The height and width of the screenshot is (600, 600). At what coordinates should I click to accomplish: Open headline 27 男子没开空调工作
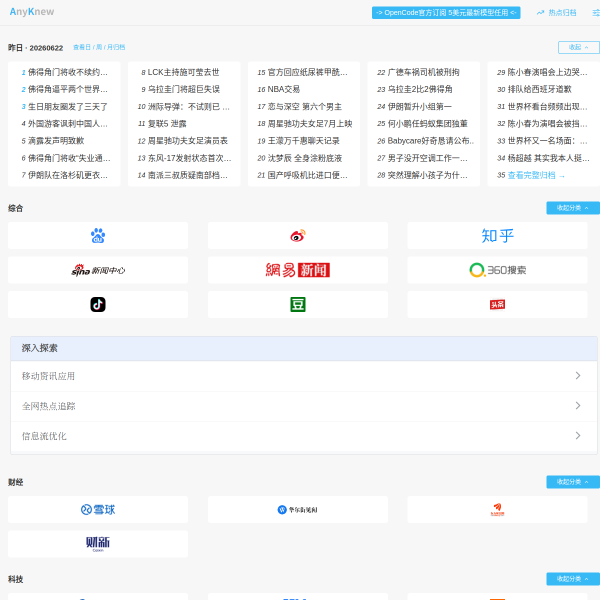tap(427, 158)
